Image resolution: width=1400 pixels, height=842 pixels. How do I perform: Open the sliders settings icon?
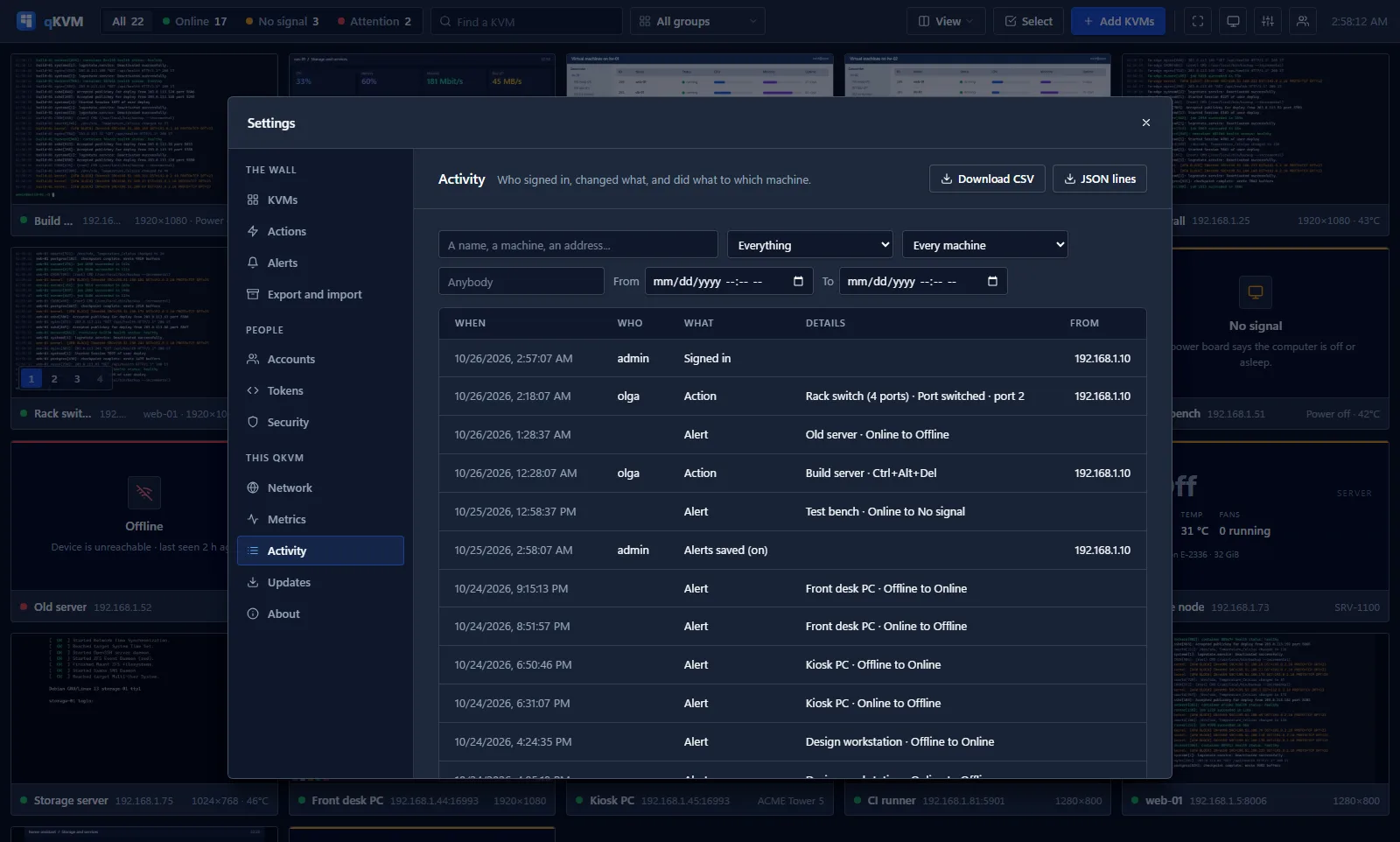tap(1268, 21)
